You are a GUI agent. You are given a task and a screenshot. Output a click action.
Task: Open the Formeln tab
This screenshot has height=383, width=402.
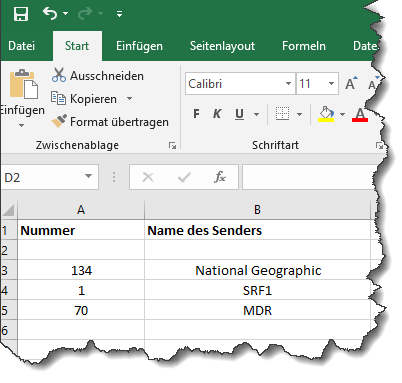point(304,46)
